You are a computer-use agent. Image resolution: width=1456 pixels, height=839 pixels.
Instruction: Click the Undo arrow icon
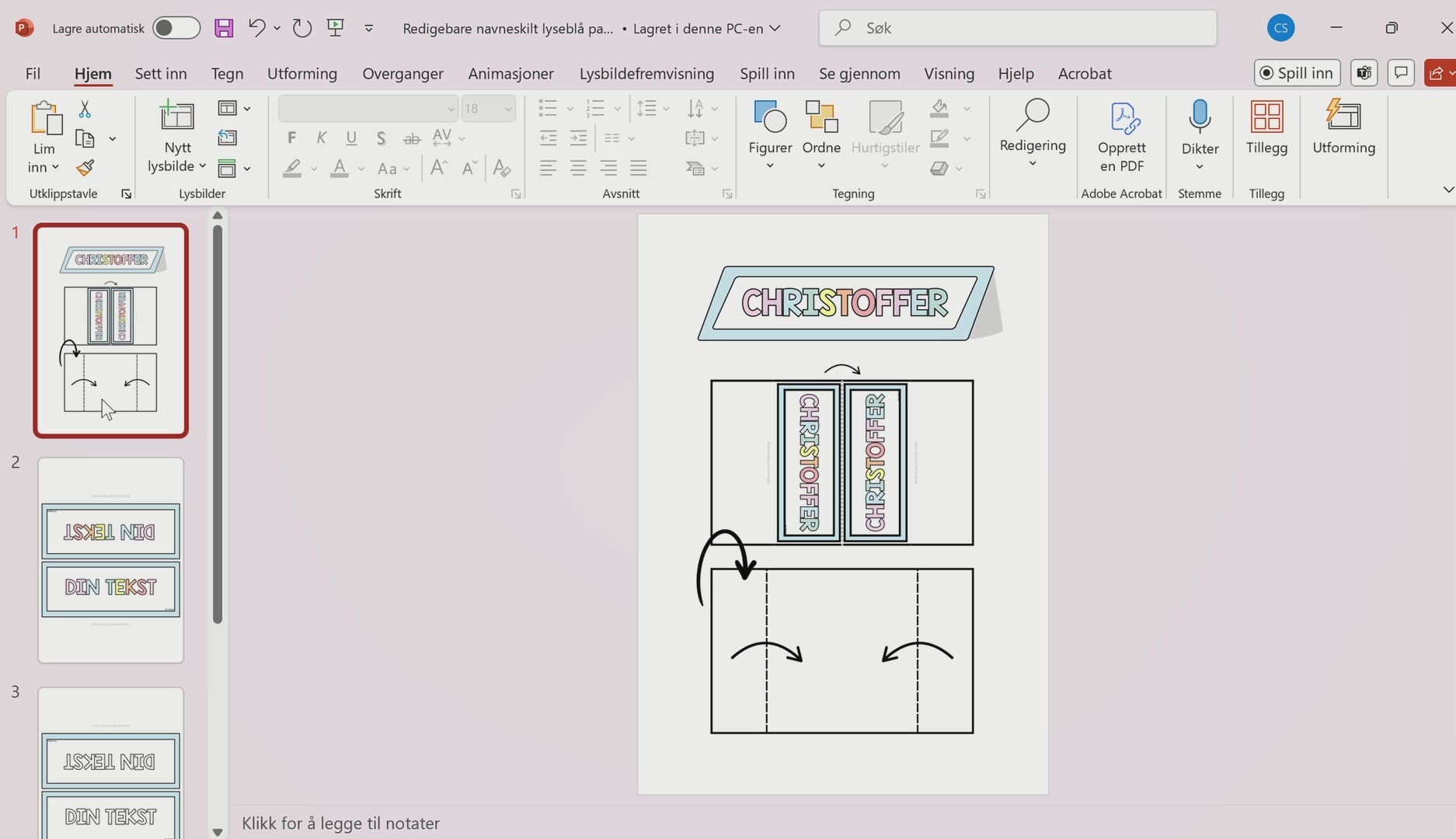click(x=256, y=28)
